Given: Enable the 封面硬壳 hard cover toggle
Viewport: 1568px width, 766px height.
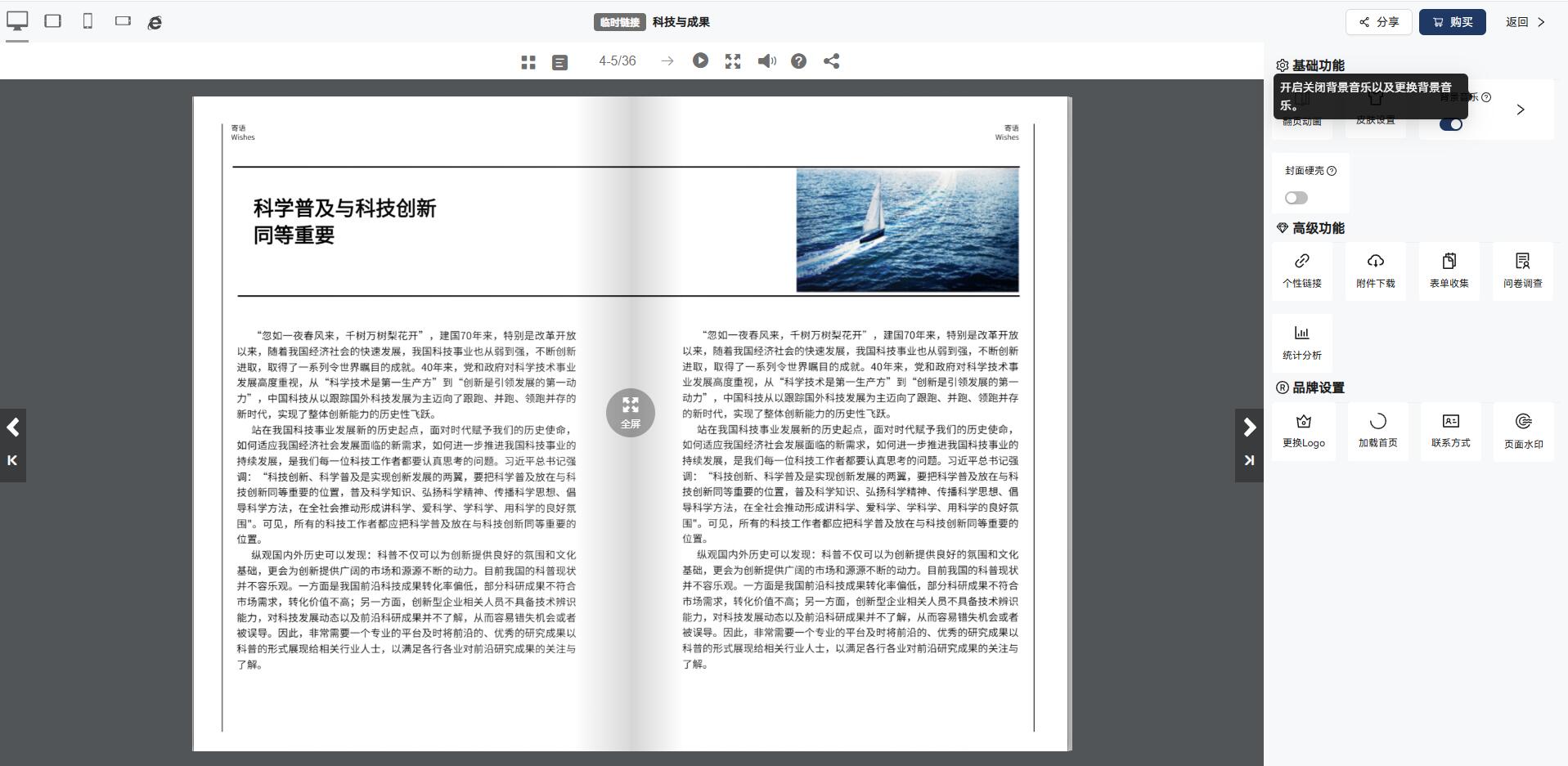Looking at the screenshot, I should click(1296, 198).
